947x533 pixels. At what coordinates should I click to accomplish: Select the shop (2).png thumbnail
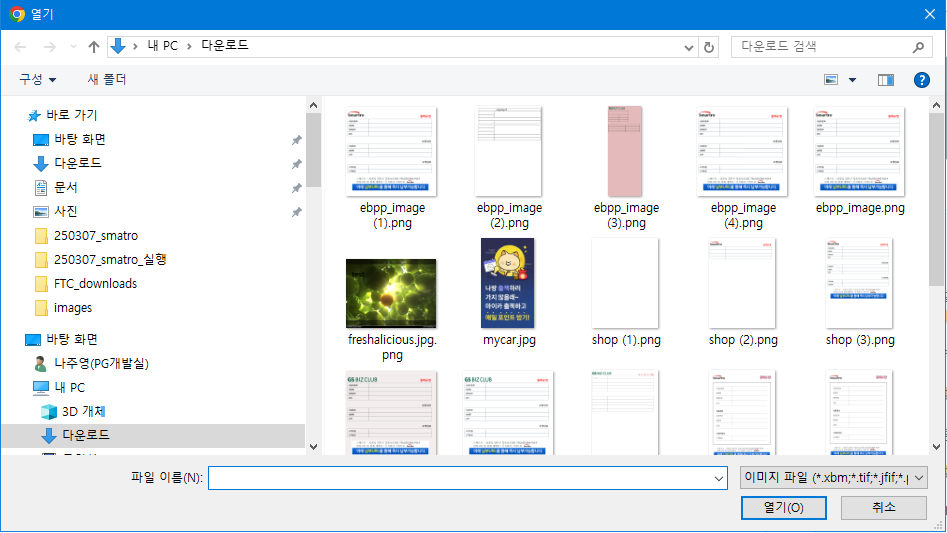pos(742,283)
